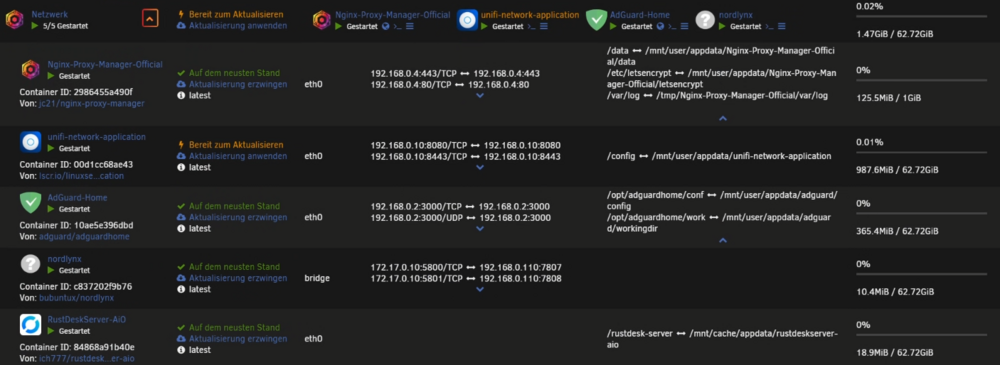Collapse volume paths of Nginx-Proxy-Manager-Official
The height and width of the screenshot is (365, 1000).
(723, 118)
